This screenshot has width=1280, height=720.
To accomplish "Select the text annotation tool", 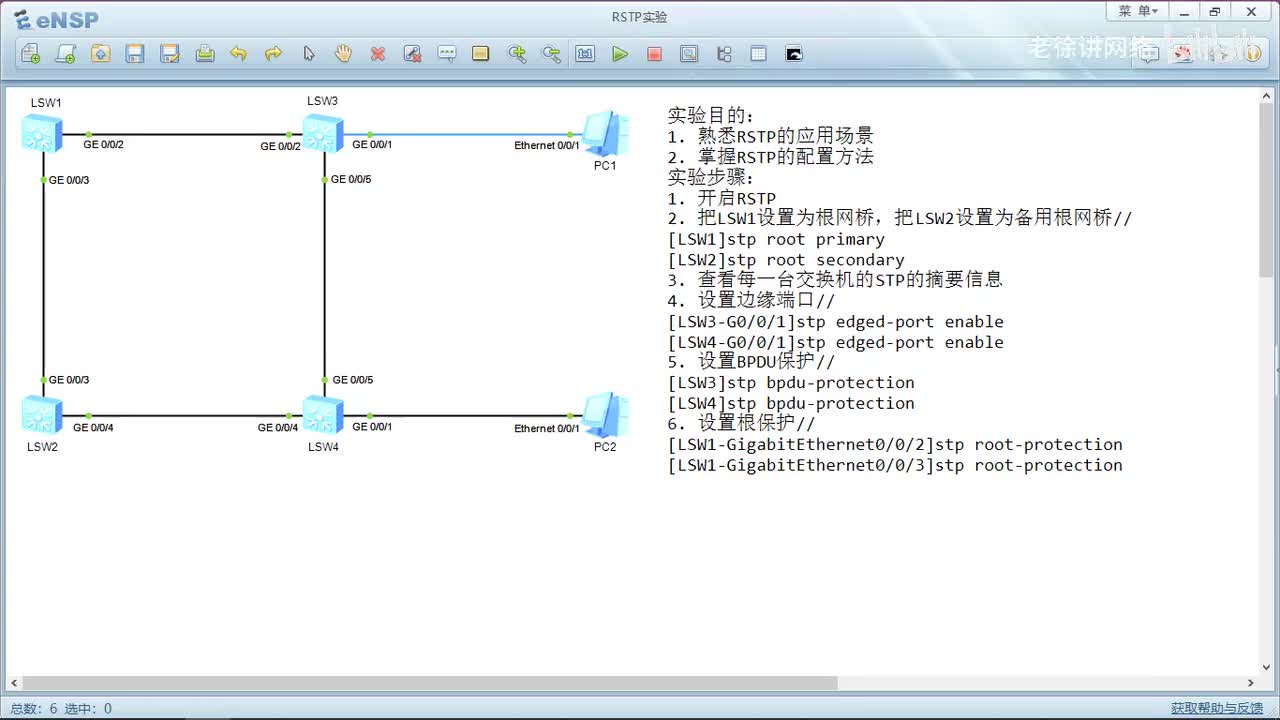I will point(447,54).
